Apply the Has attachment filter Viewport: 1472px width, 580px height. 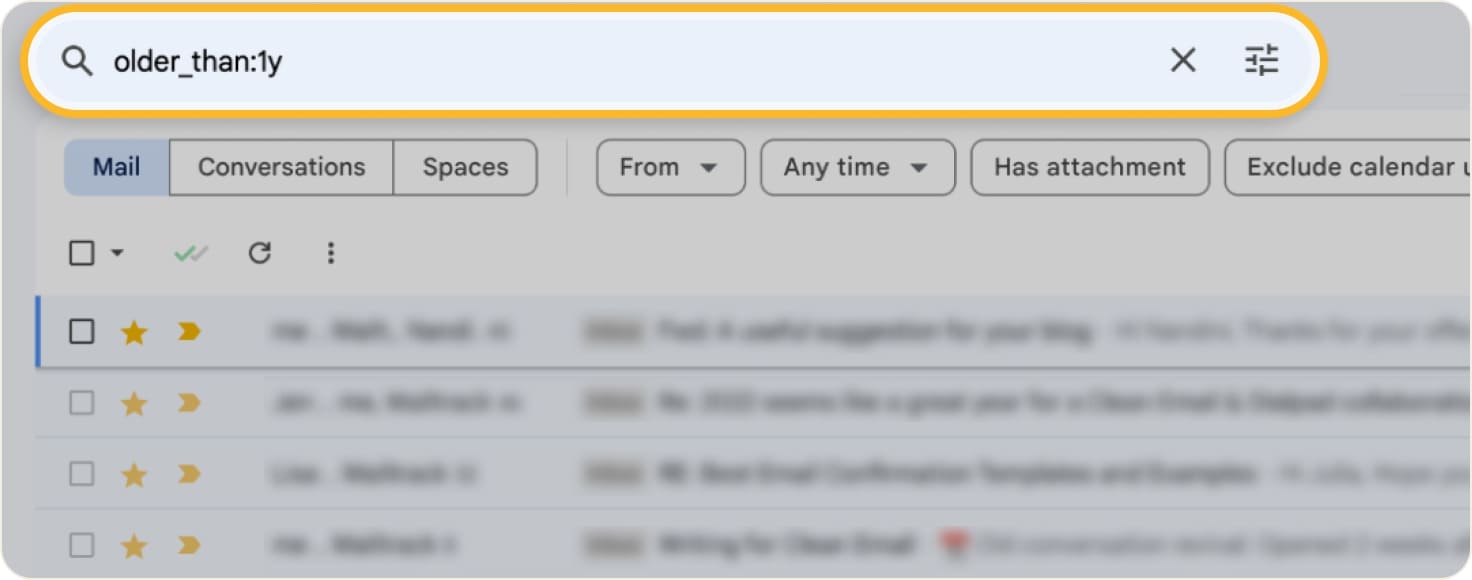click(1089, 167)
